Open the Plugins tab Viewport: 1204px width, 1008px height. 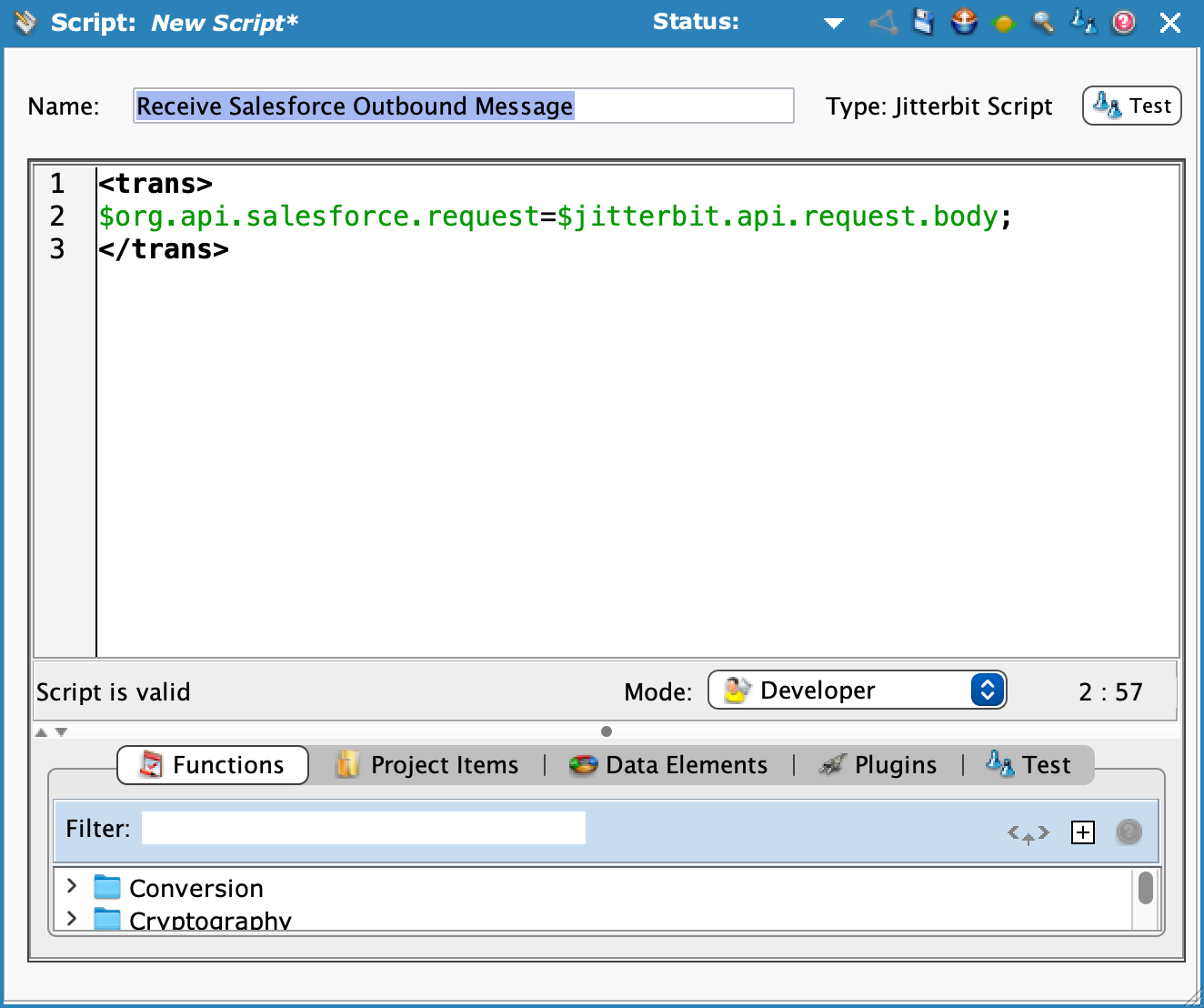[878, 765]
